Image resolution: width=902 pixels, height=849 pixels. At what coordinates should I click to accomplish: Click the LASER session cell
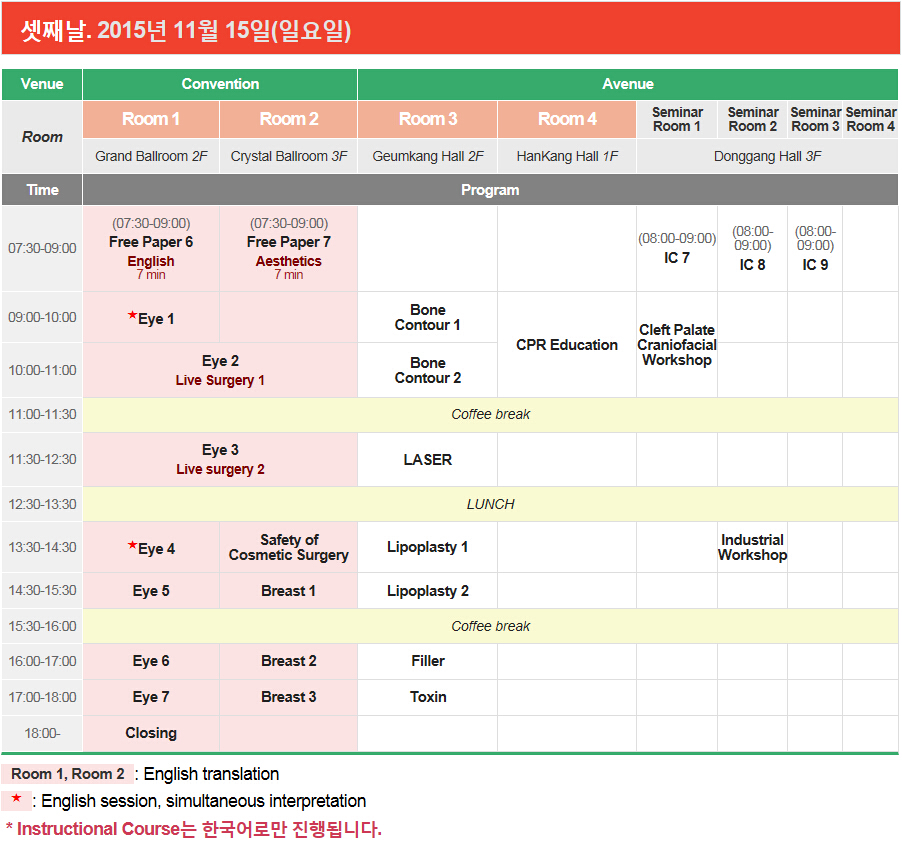[427, 460]
